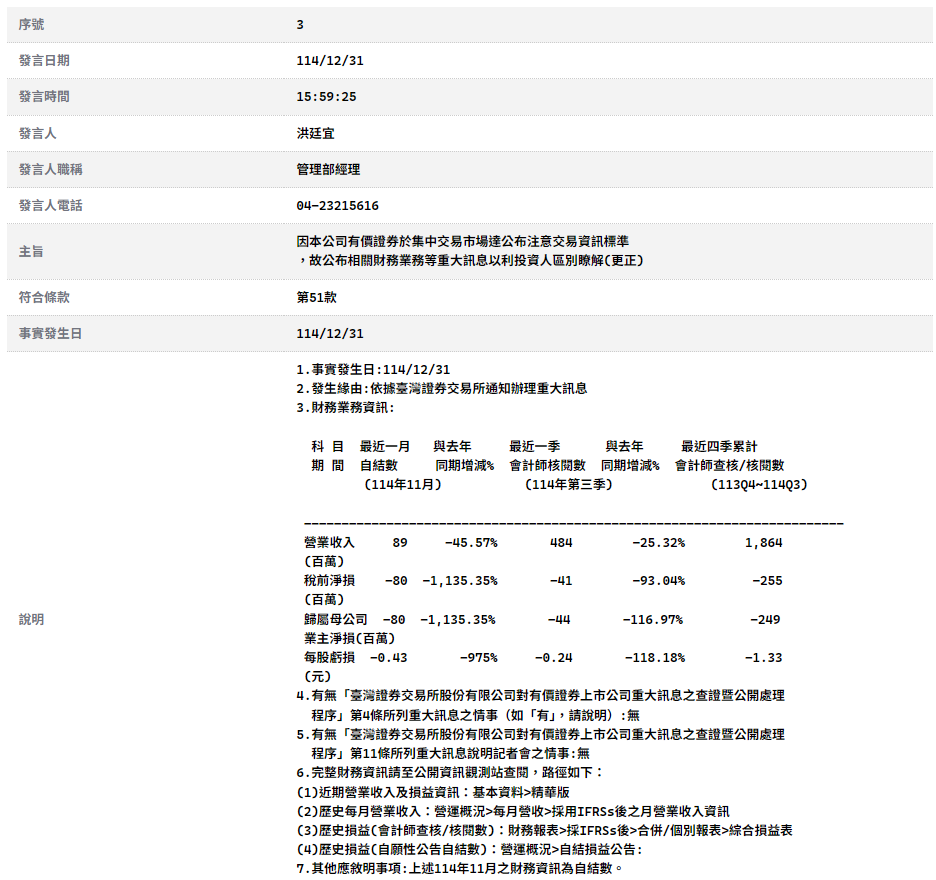Select the phone number 04-23215616
The height and width of the screenshot is (880, 936).
(x=337, y=205)
